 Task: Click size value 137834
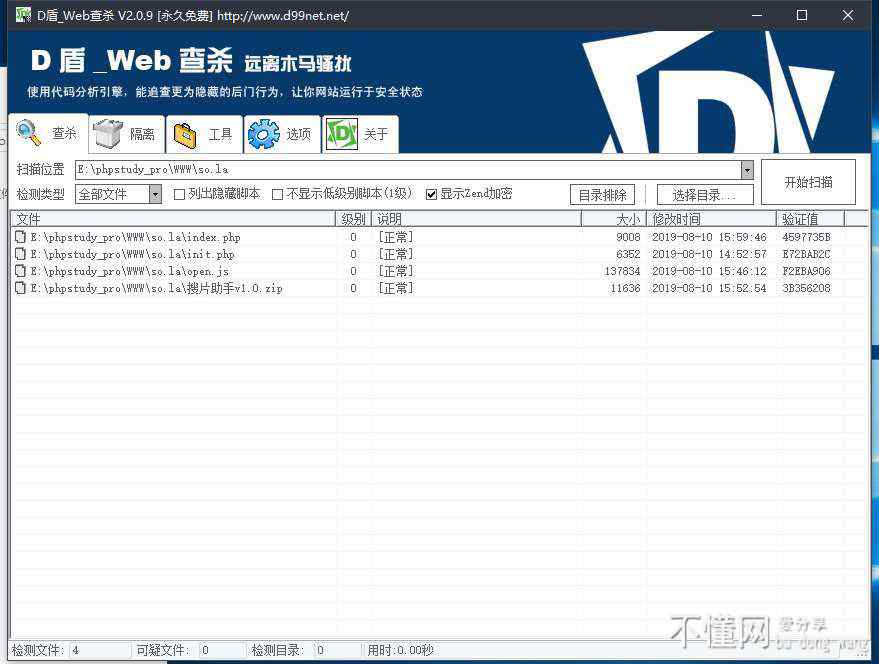tap(622, 271)
